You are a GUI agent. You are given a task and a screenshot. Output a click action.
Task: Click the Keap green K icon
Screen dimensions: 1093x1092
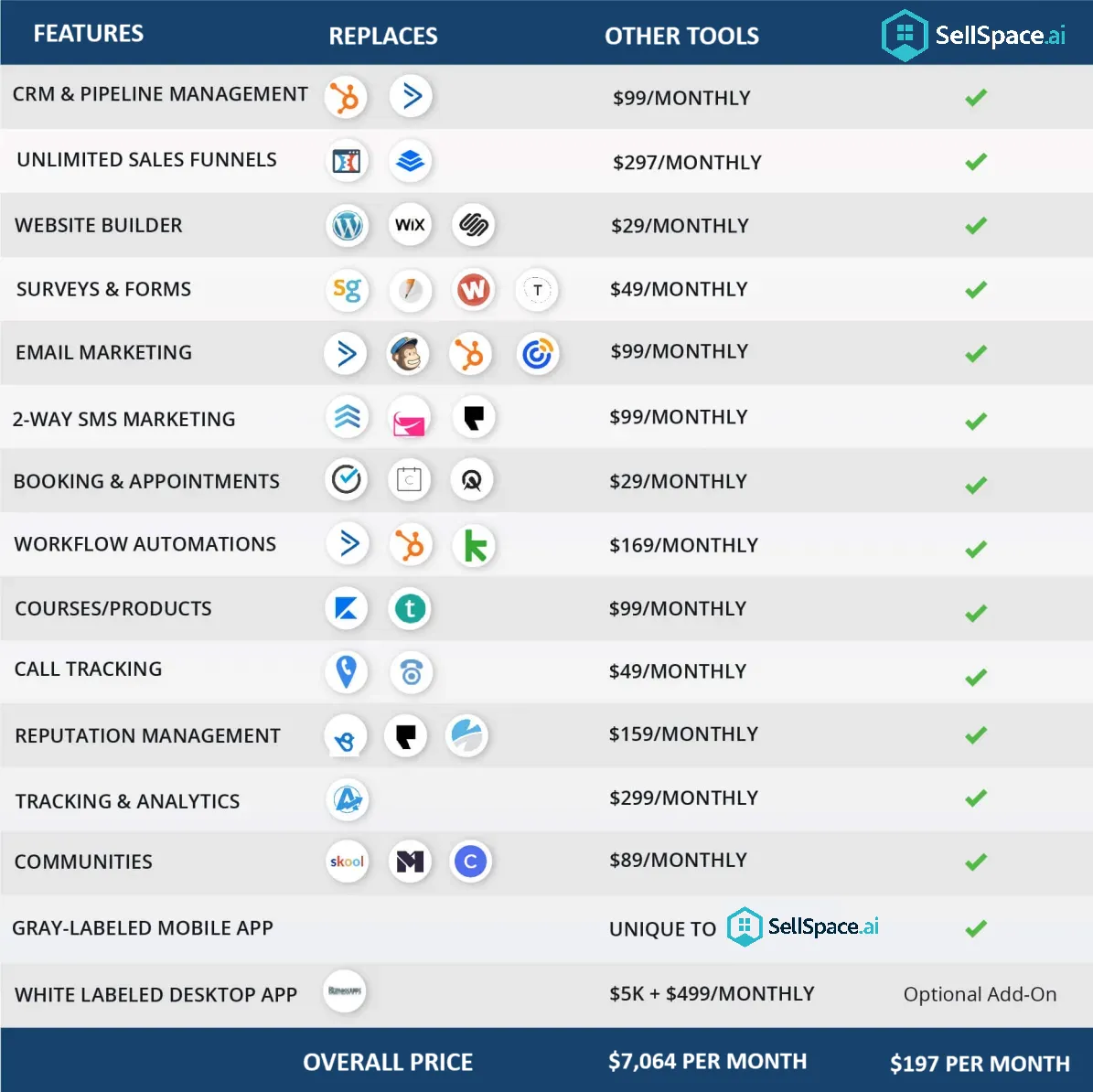[x=474, y=545]
